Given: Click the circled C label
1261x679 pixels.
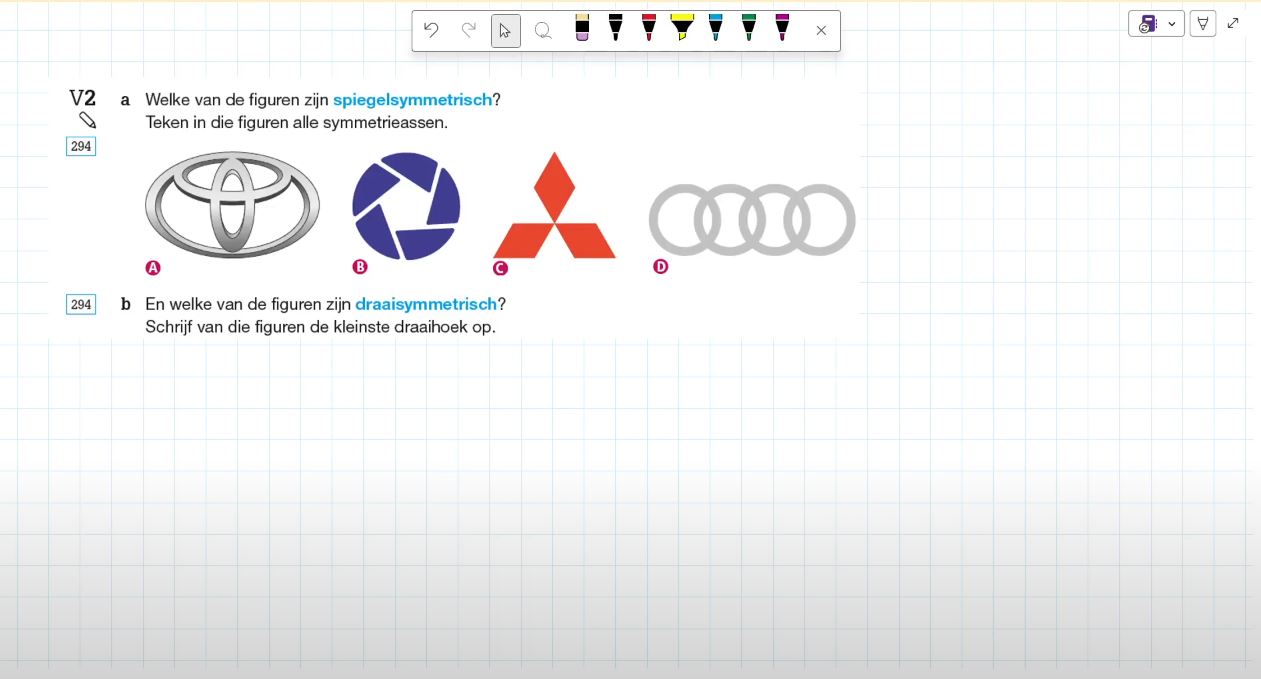Looking at the screenshot, I should 500,268.
